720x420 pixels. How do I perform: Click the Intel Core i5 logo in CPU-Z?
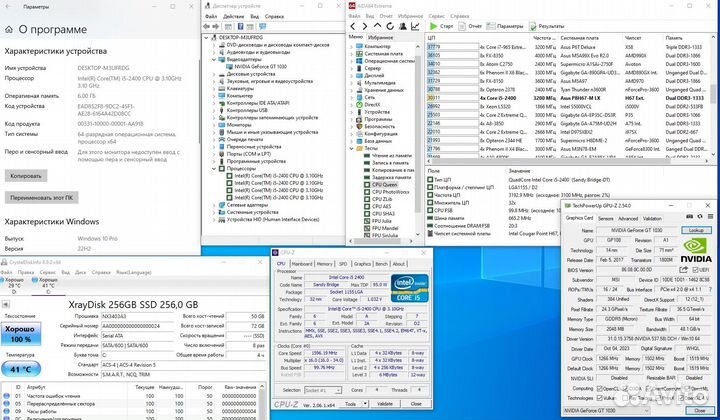[410, 288]
